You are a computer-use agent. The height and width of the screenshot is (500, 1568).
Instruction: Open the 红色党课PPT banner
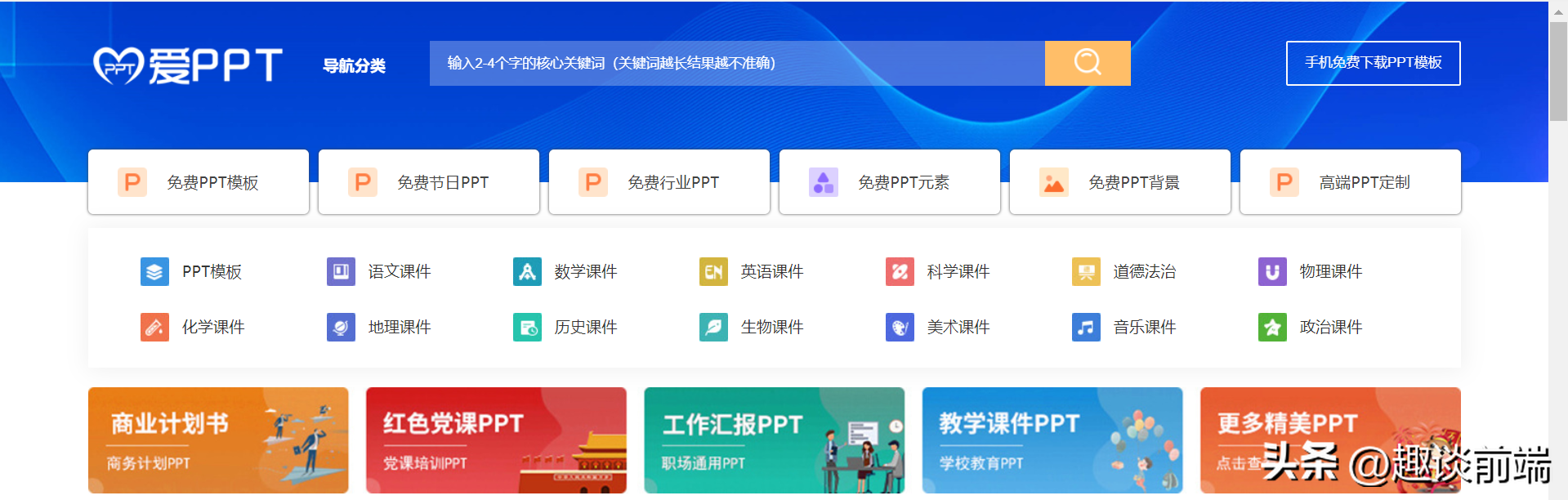click(x=496, y=440)
